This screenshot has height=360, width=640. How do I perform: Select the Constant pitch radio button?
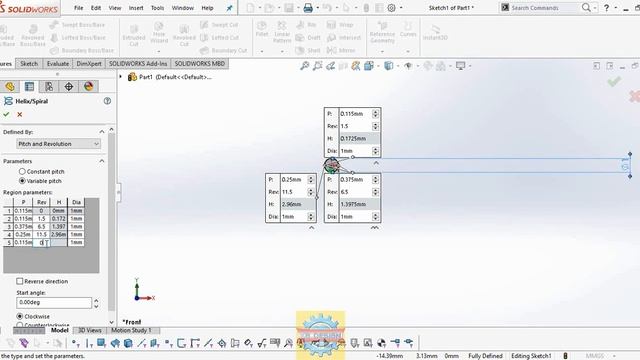tap(22, 171)
